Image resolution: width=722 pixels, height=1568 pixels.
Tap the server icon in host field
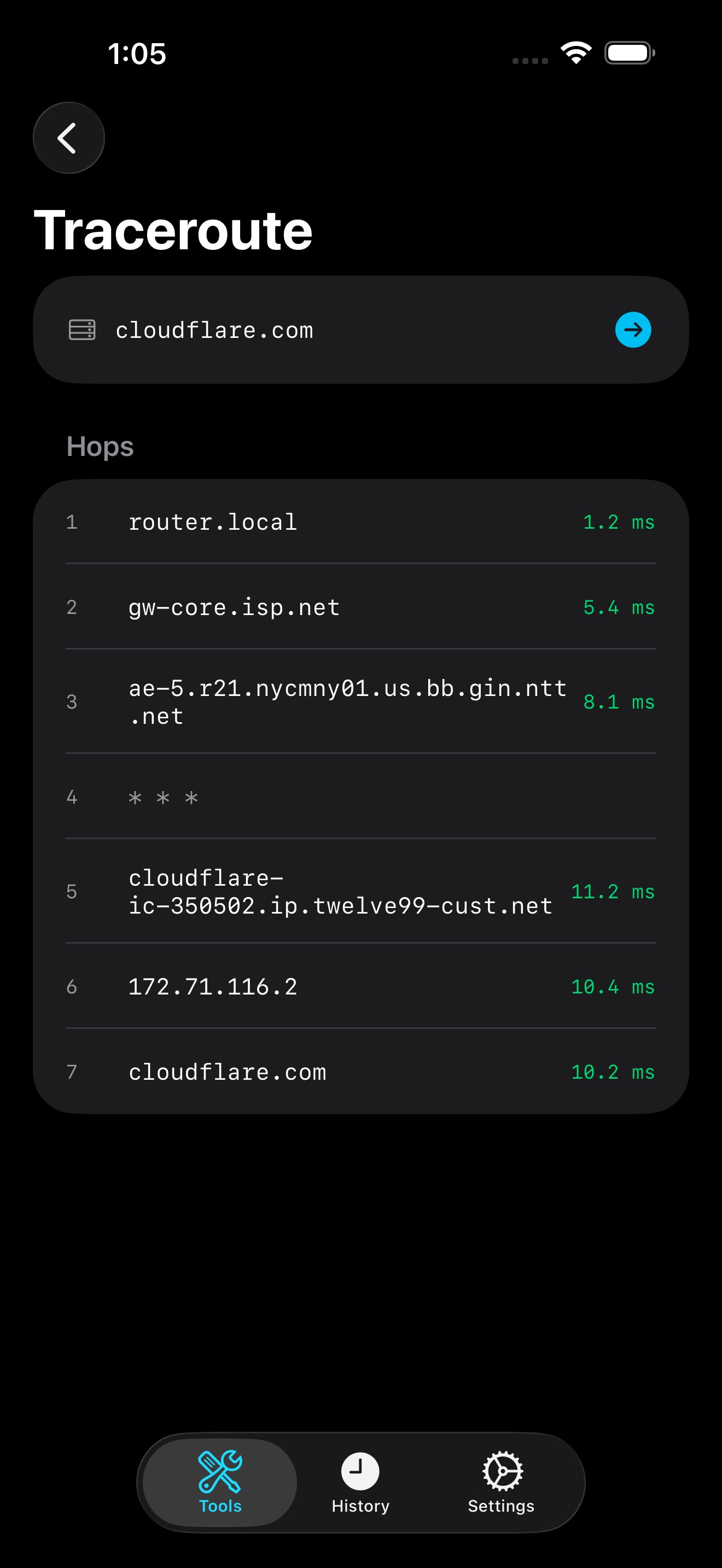[82, 330]
